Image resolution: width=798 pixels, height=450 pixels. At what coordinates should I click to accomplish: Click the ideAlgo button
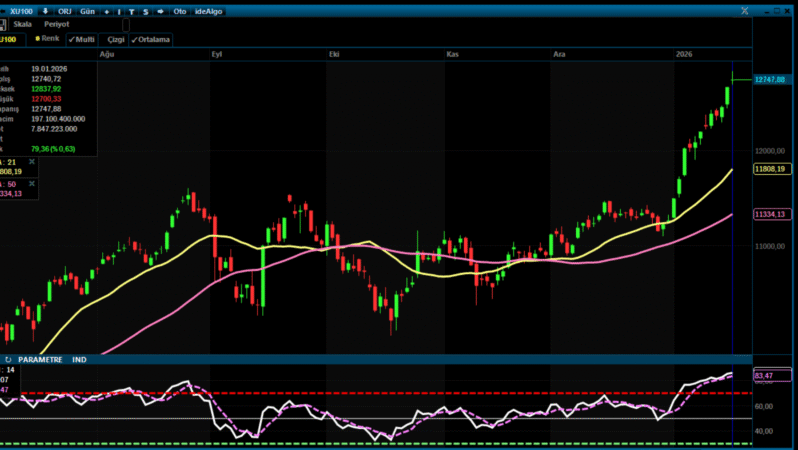(209, 11)
